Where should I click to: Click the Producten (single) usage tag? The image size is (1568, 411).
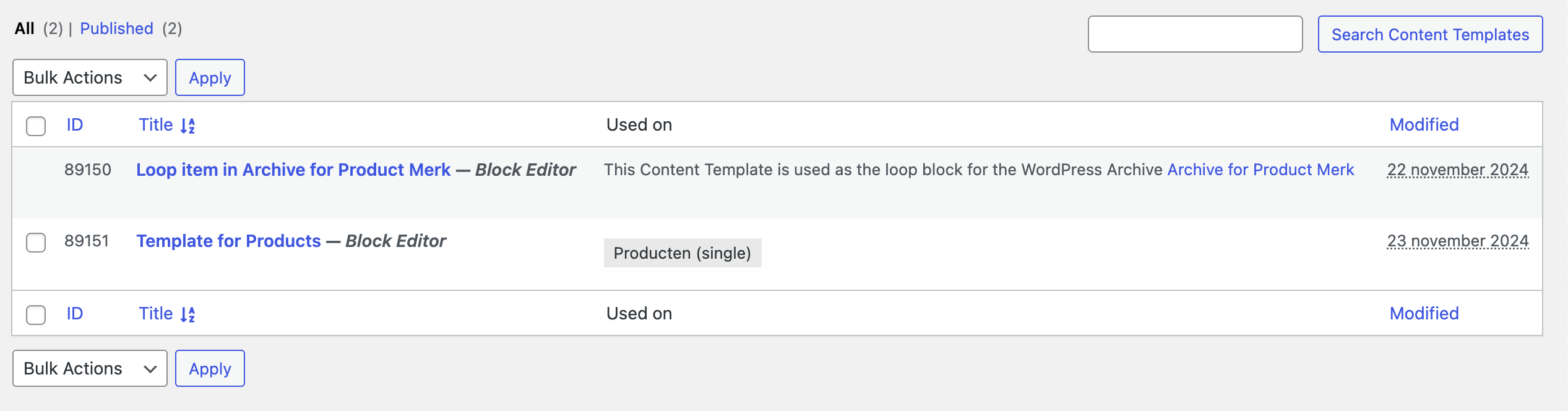pos(683,253)
